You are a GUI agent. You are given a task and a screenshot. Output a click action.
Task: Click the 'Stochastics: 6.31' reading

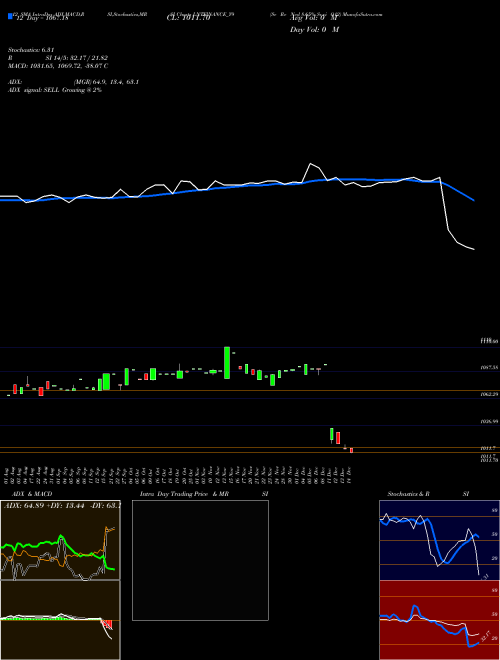31,50
